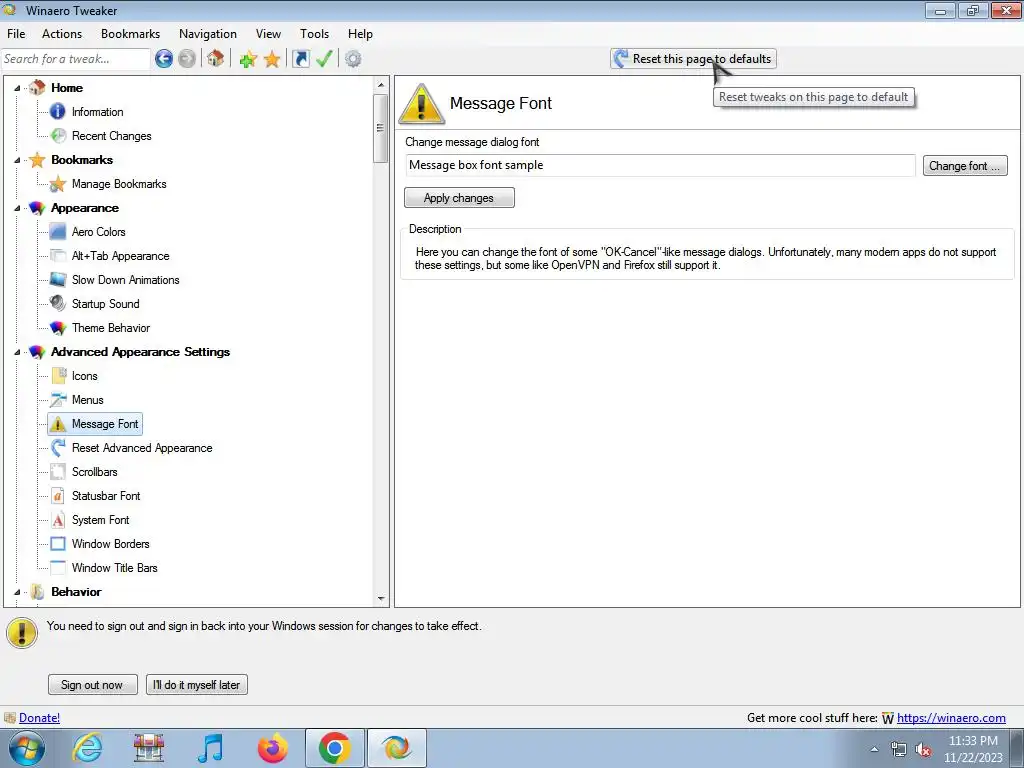Click Reset this page to defaults
Screen dimensions: 1024x768
coord(694,59)
